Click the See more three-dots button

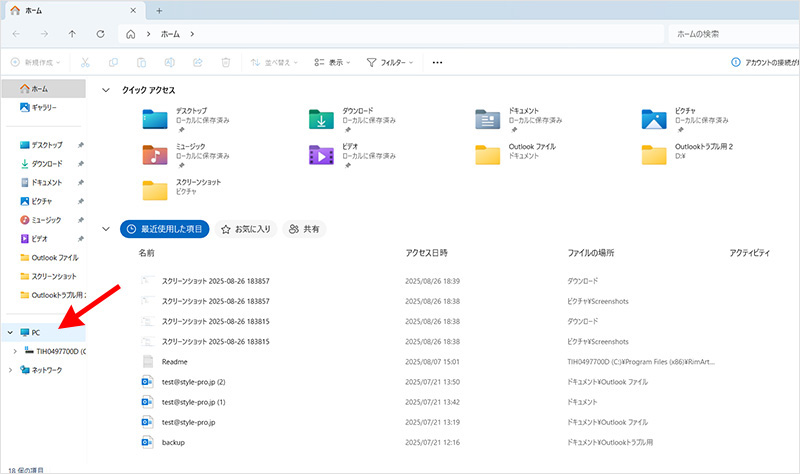(x=437, y=62)
